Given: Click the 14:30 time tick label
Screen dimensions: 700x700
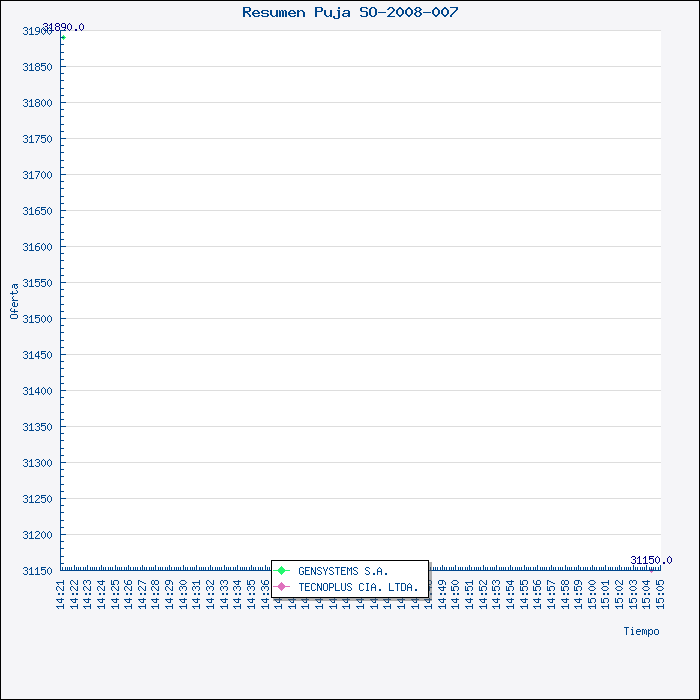Looking at the screenshot, I should coord(183,592).
